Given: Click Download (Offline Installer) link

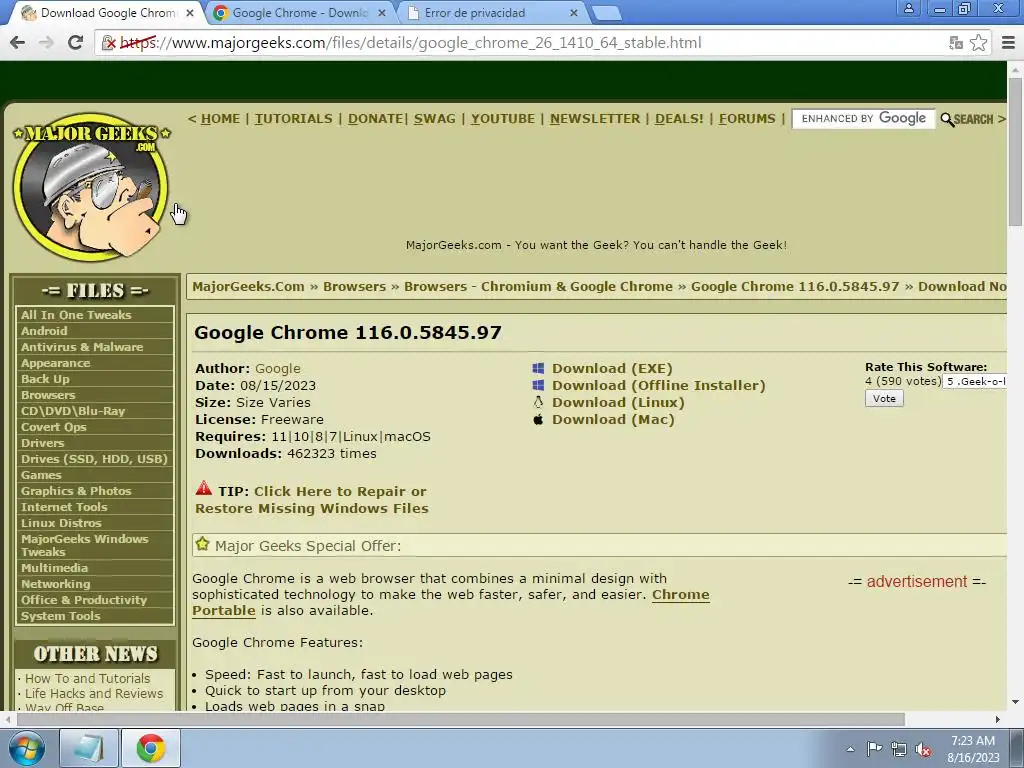Looking at the screenshot, I should (658, 385).
